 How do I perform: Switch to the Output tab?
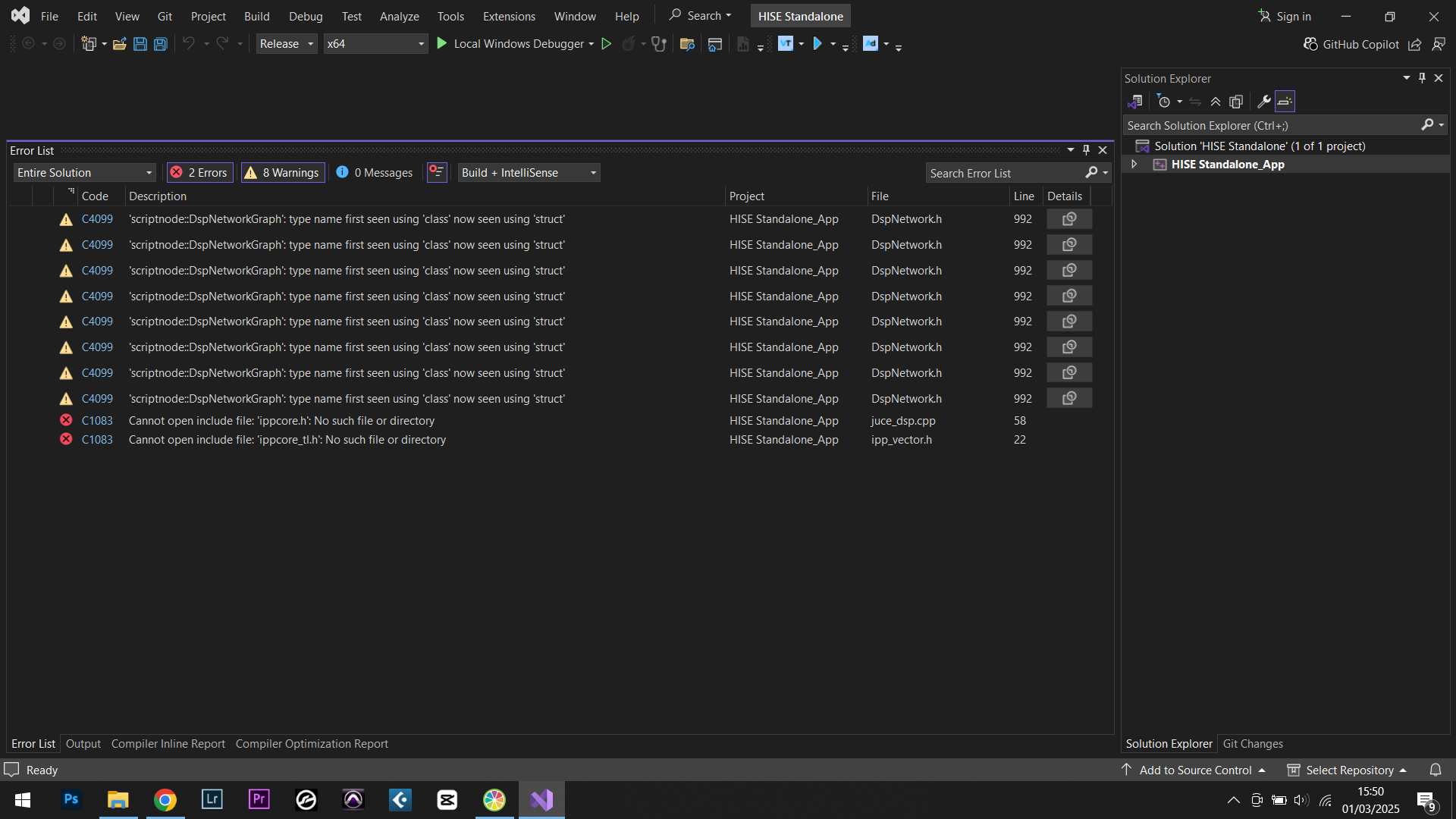[x=83, y=744]
